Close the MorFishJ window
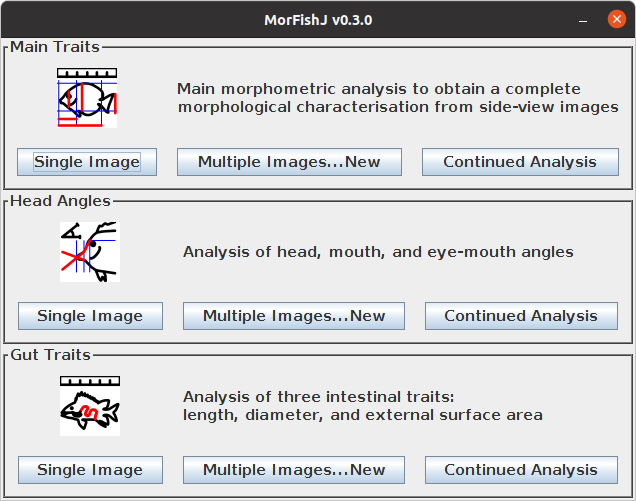Screen dimensions: 636x501 (x=615, y=19)
